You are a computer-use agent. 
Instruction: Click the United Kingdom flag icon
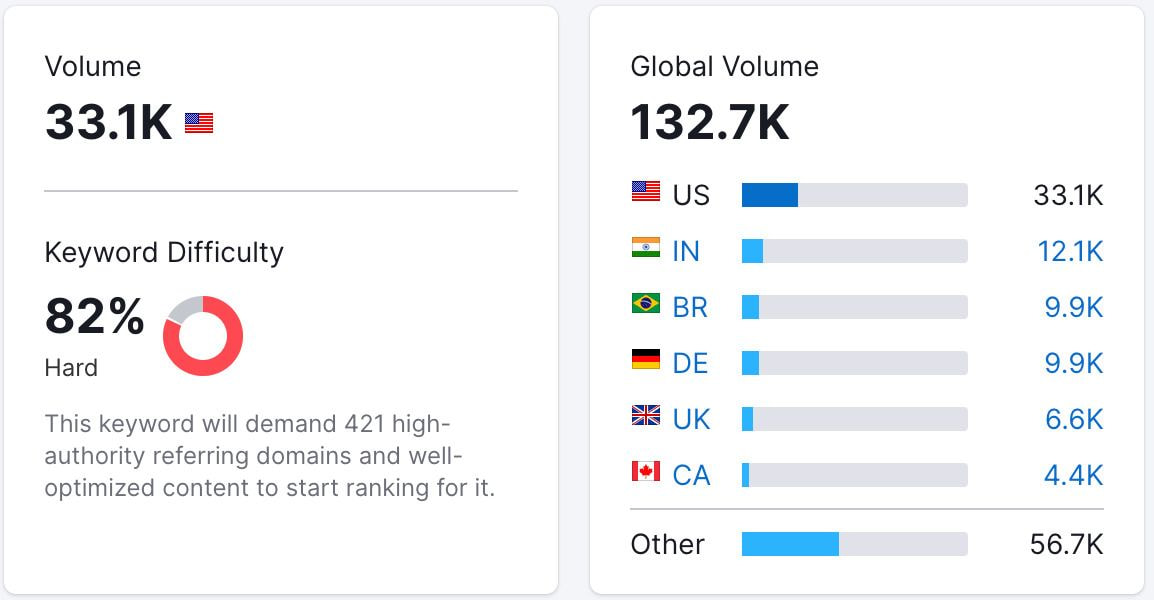tap(646, 415)
